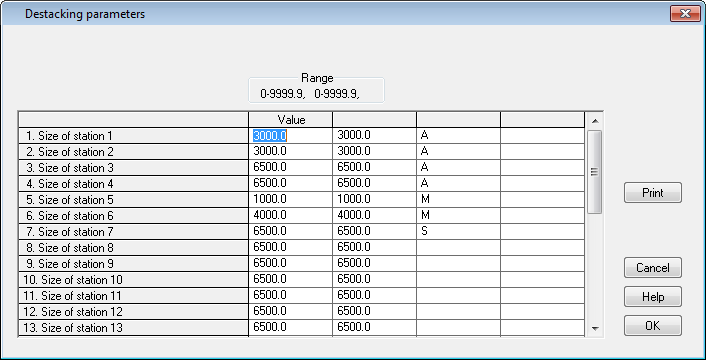706x360 pixels.
Task: Select the Value cell for station 12
Action: click(x=290, y=311)
